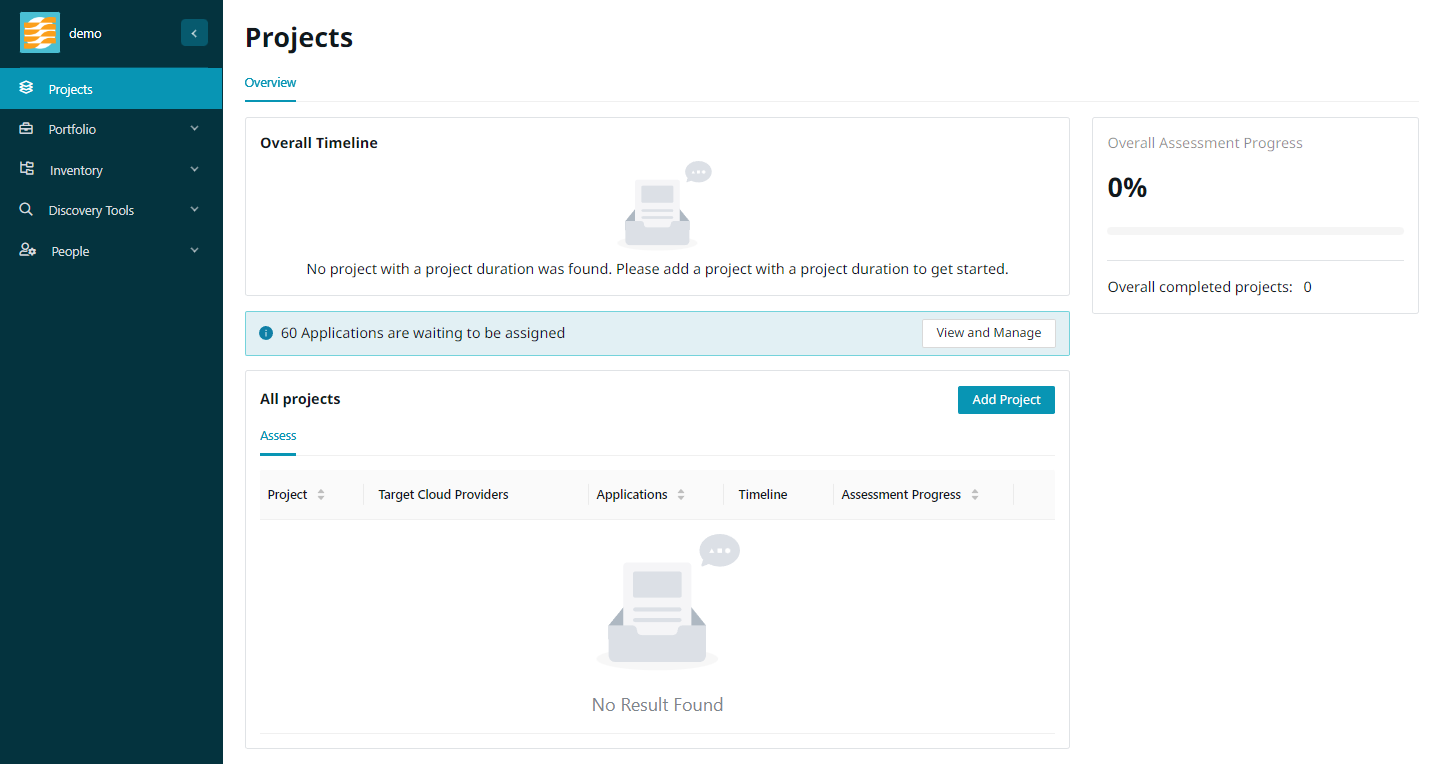The image size is (1439, 764).
Task: Click the Overall Assessment Progress bar
Action: (x=1255, y=231)
